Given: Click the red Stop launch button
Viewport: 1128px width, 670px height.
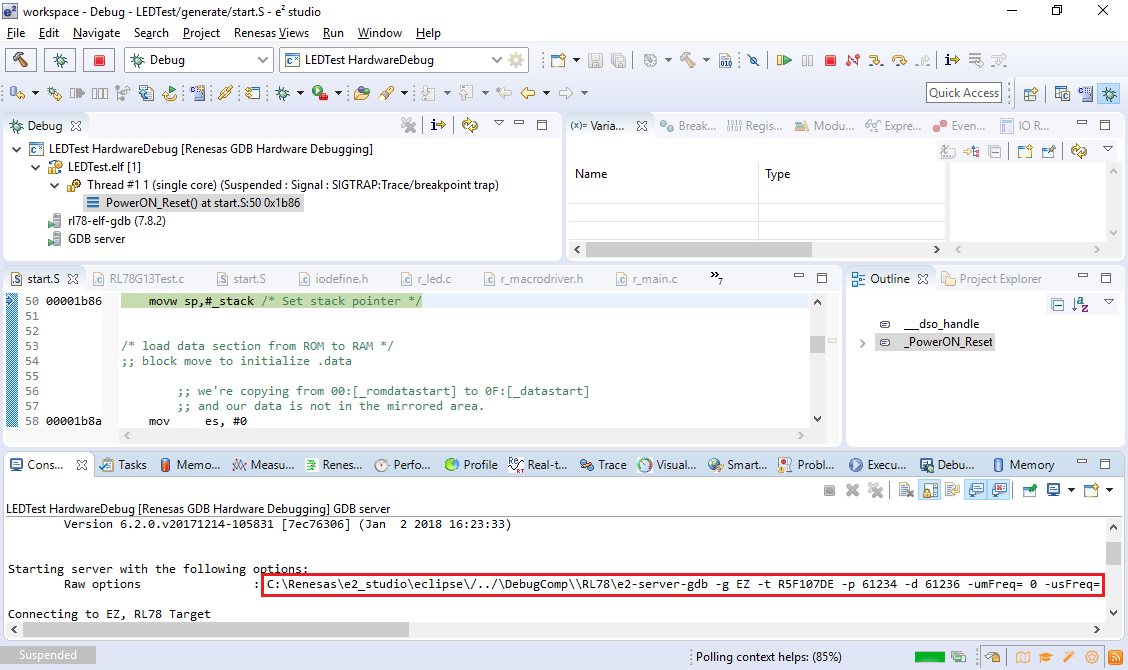Looking at the screenshot, I should click(x=99, y=60).
